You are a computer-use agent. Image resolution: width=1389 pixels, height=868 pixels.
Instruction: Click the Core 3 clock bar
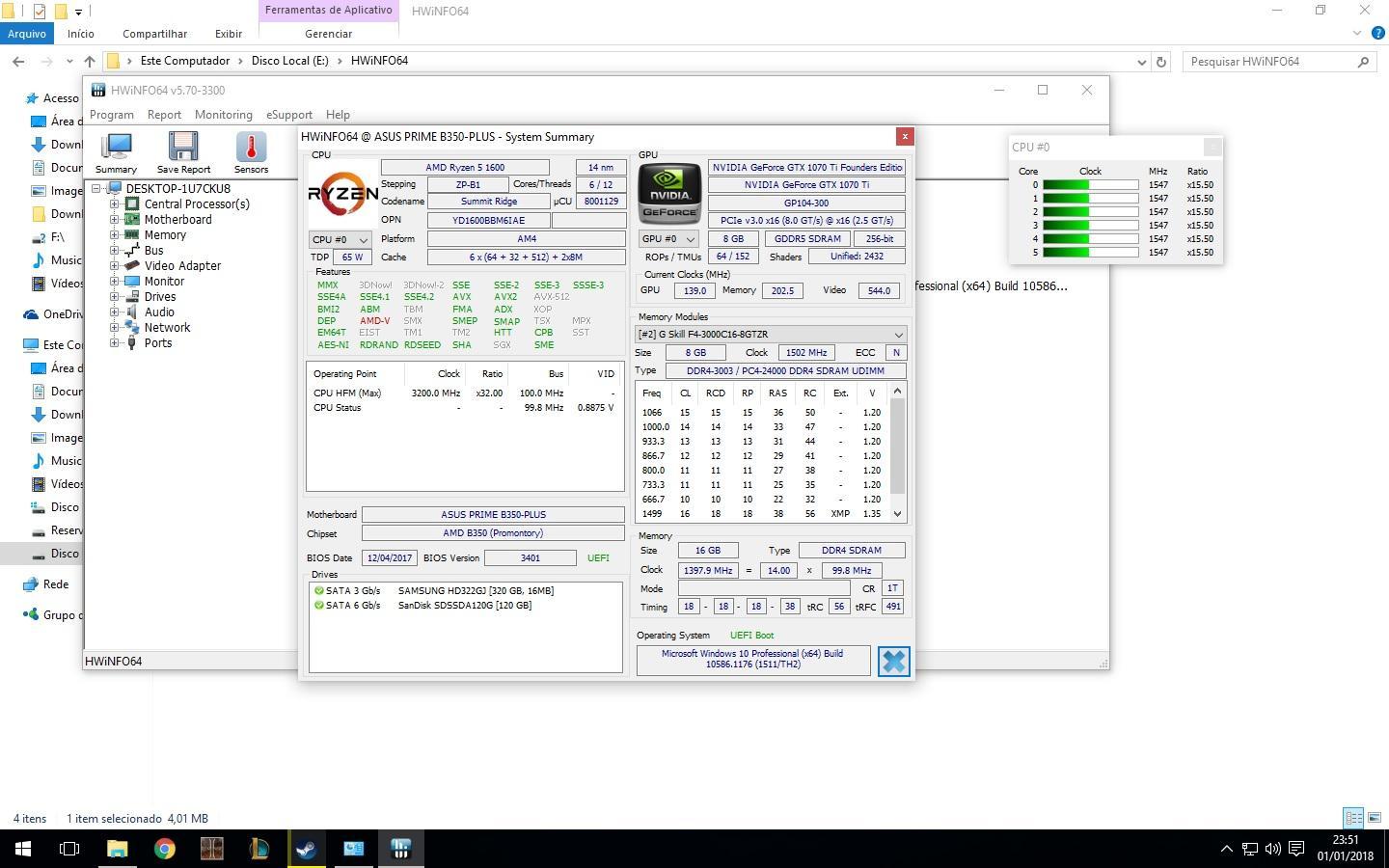[x=1090, y=226]
